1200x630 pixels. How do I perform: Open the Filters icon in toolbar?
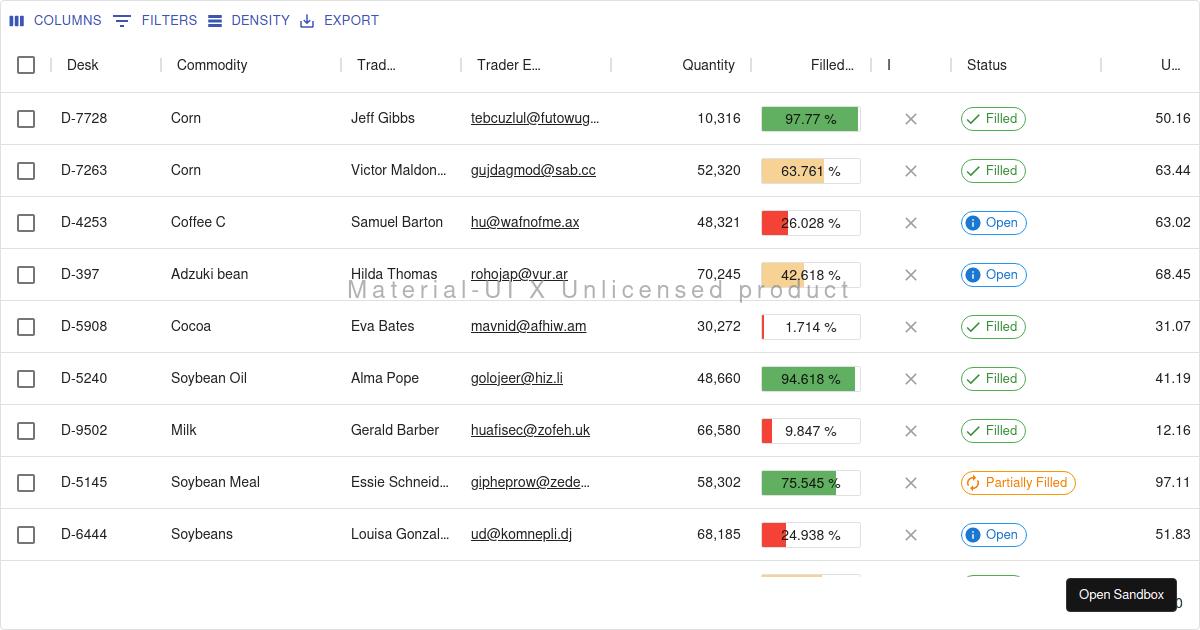point(122,21)
